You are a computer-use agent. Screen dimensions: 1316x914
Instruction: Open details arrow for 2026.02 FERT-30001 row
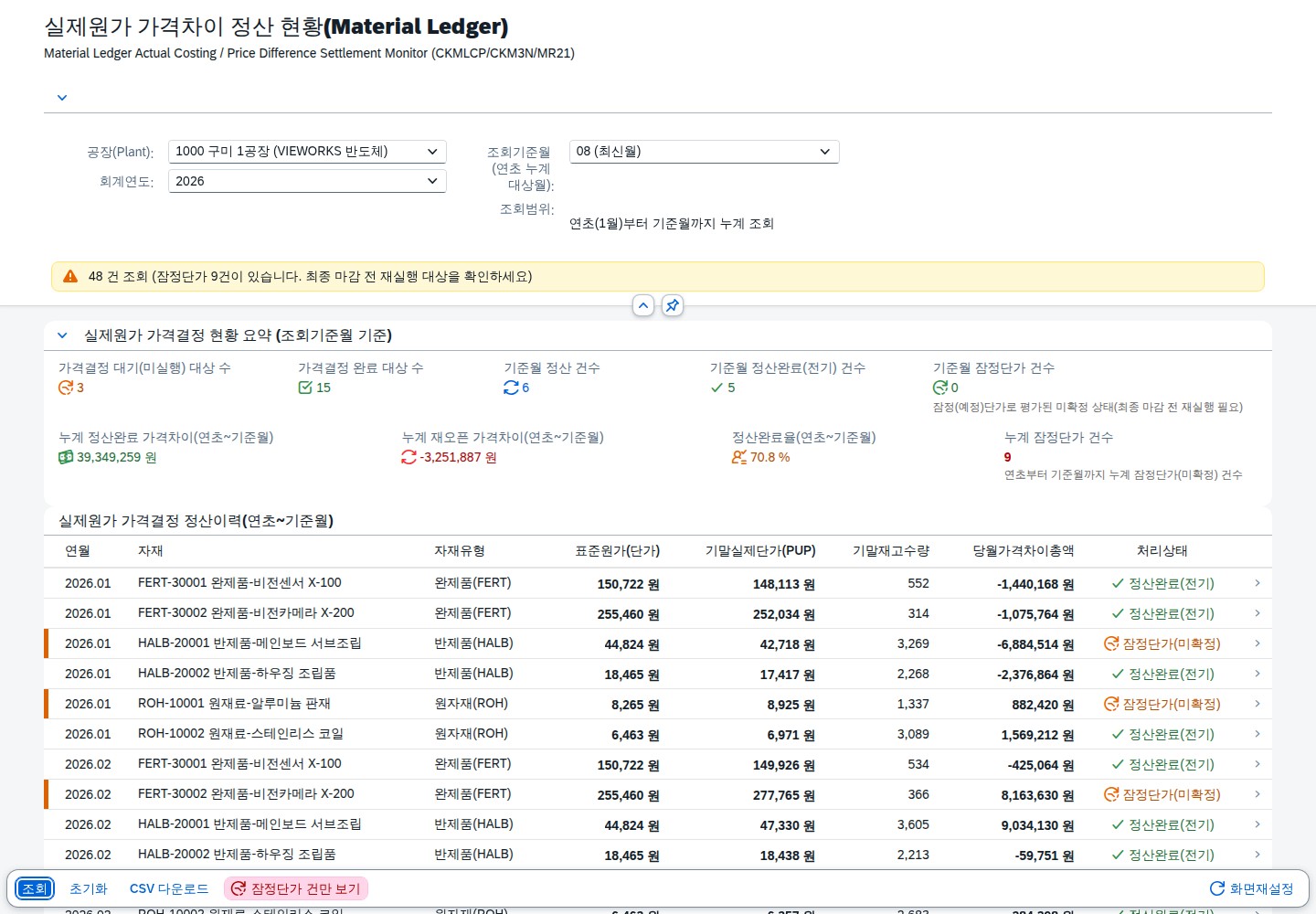(x=1258, y=764)
